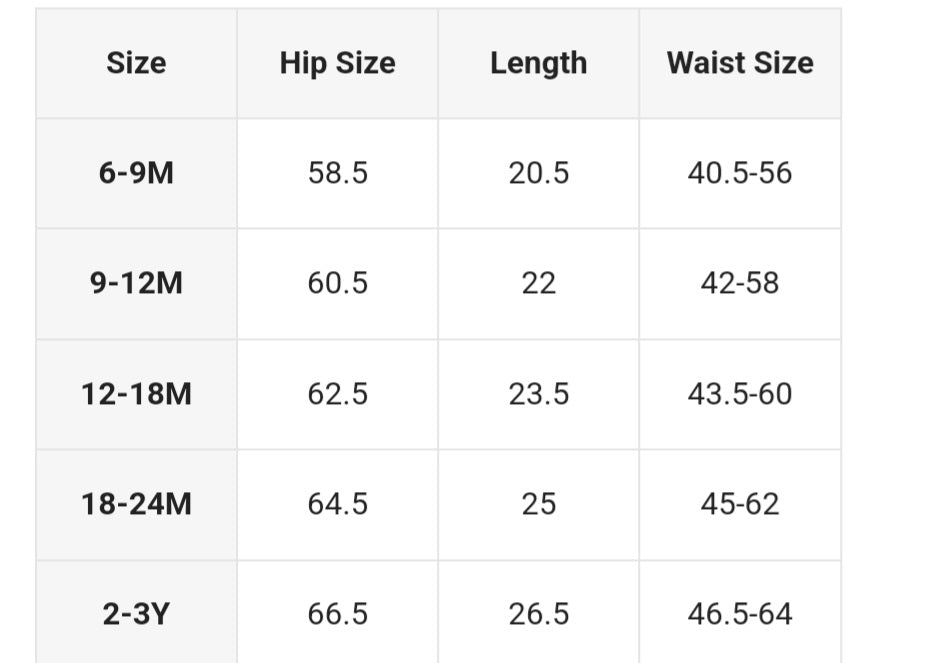This screenshot has height=663, width=933.
Task: Select the Waist Size column header
Action: (x=740, y=63)
